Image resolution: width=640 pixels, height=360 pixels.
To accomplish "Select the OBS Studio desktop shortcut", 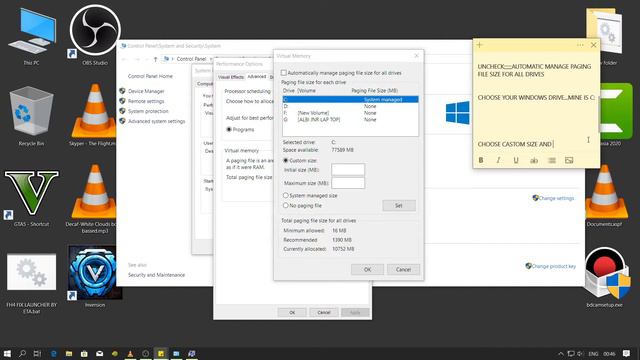I will point(95,35).
